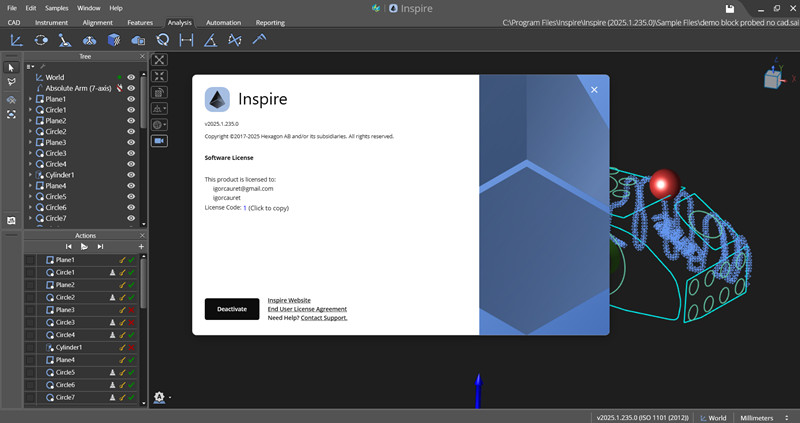Click the crossed lines analysis icon
The image size is (800, 423).
(x=235, y=40)
